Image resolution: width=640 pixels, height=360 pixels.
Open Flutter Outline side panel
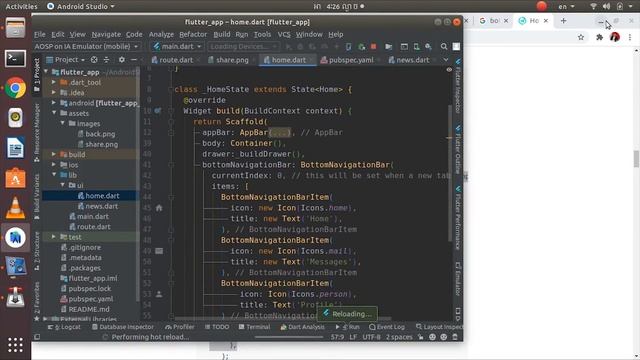pos(458,150)
